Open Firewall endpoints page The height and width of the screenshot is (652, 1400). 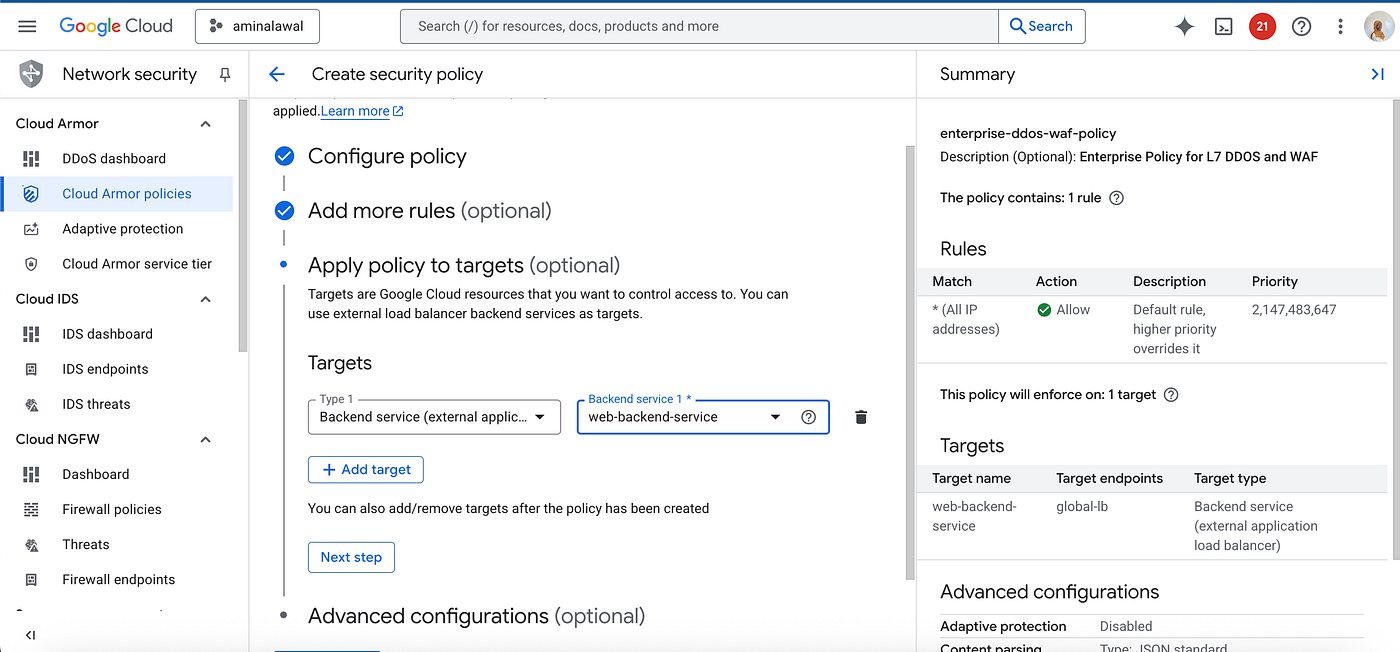118,579
